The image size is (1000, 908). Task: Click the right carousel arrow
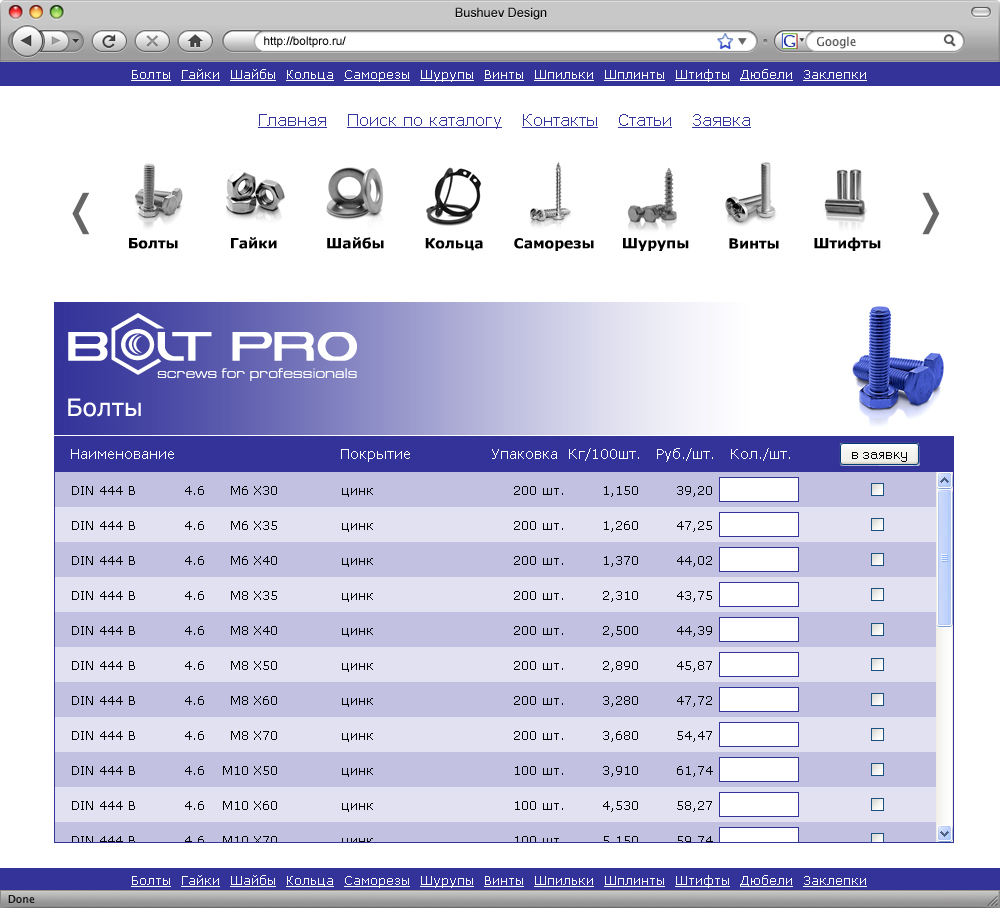(931, 212)
